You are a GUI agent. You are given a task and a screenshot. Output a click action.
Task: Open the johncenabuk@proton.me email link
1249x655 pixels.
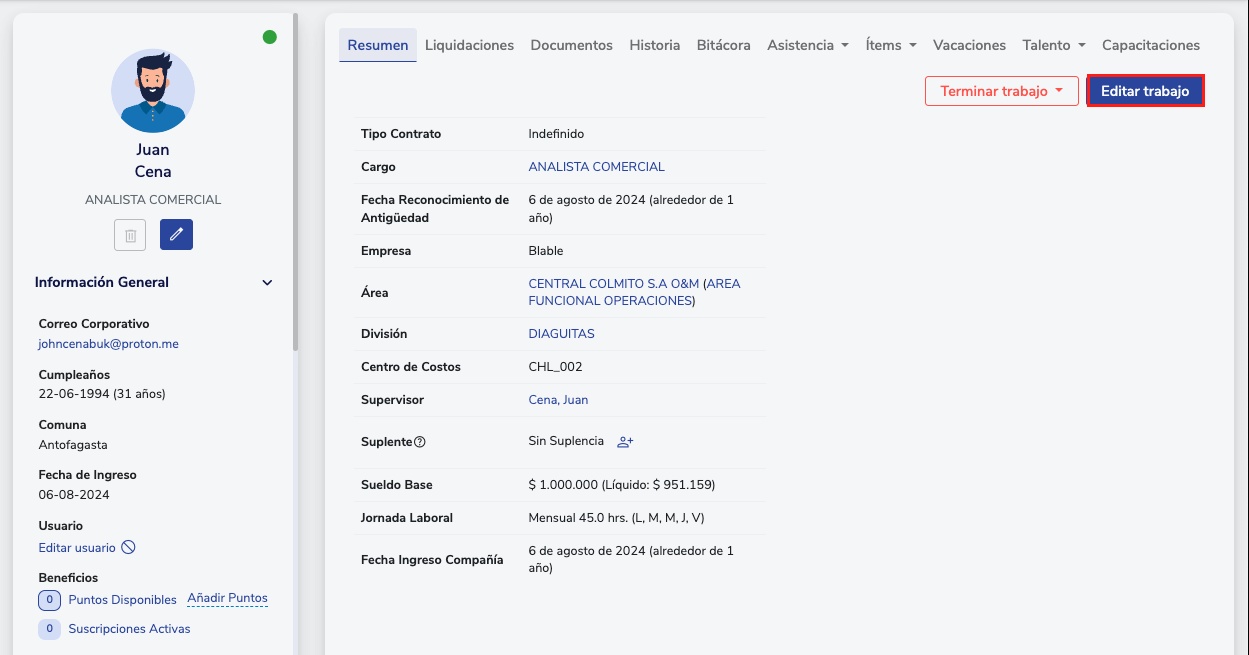click(x=108, y=344)
